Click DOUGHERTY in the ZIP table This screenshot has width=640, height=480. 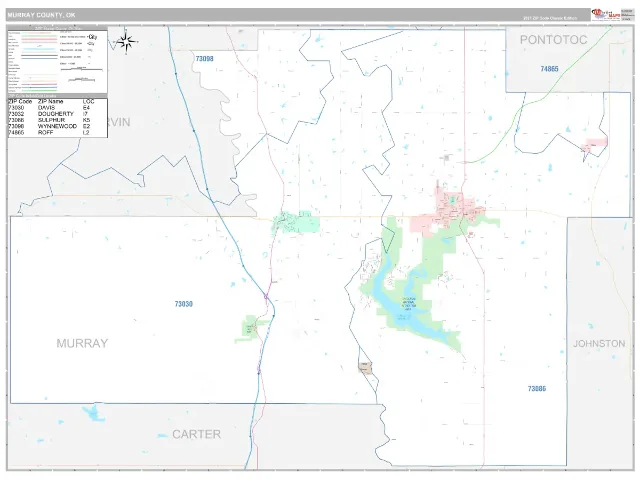pos(56,114)
